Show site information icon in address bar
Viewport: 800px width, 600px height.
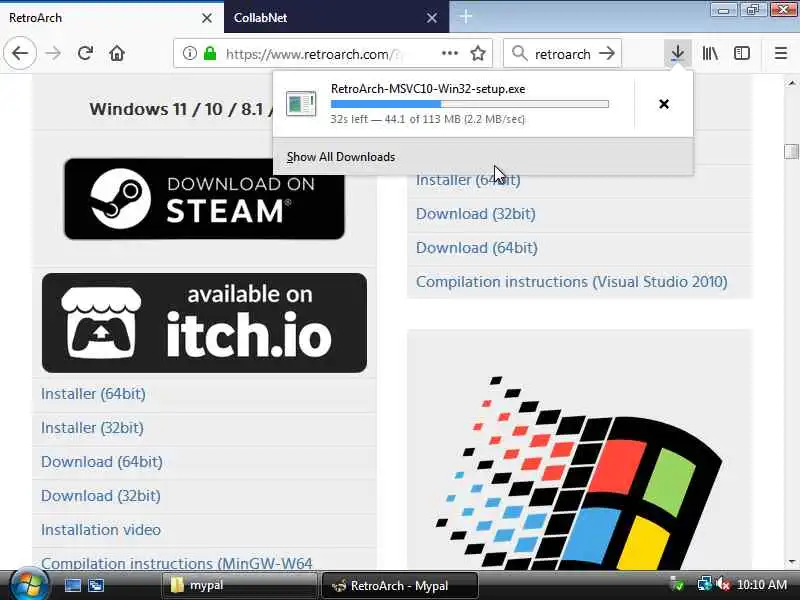pyautogui.click(x=190, y=53)
